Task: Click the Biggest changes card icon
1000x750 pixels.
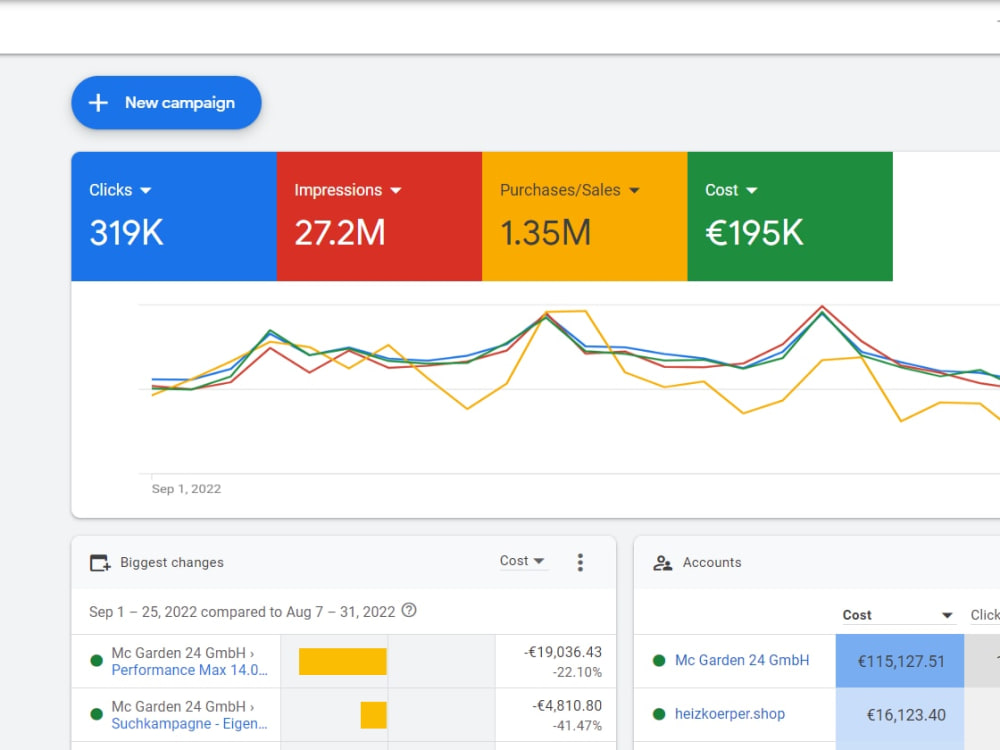Action: 100,562
